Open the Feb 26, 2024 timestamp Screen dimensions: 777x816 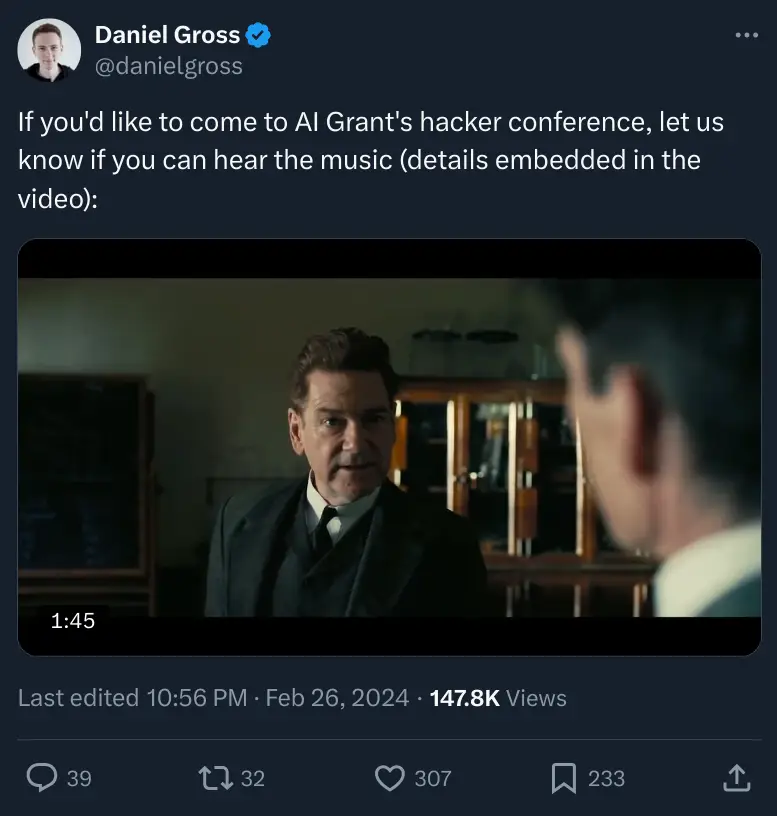click(337, 698)
